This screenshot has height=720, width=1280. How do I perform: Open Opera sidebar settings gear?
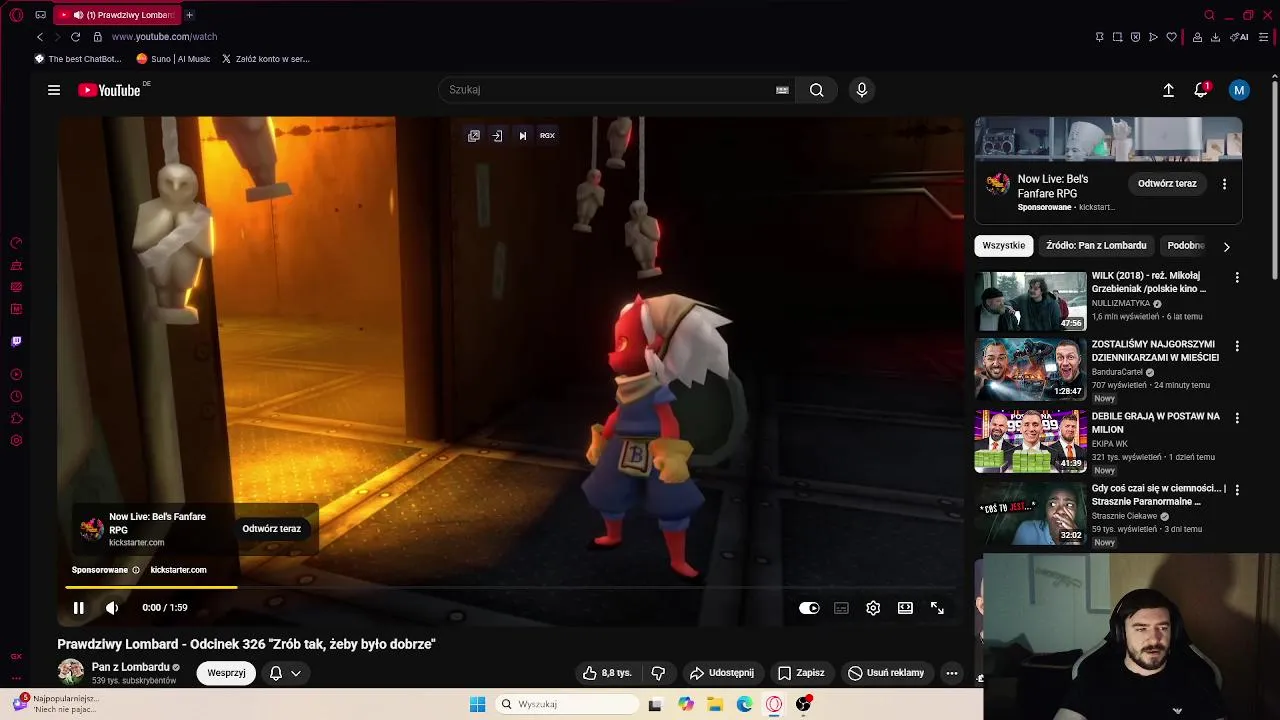(16, 441)
